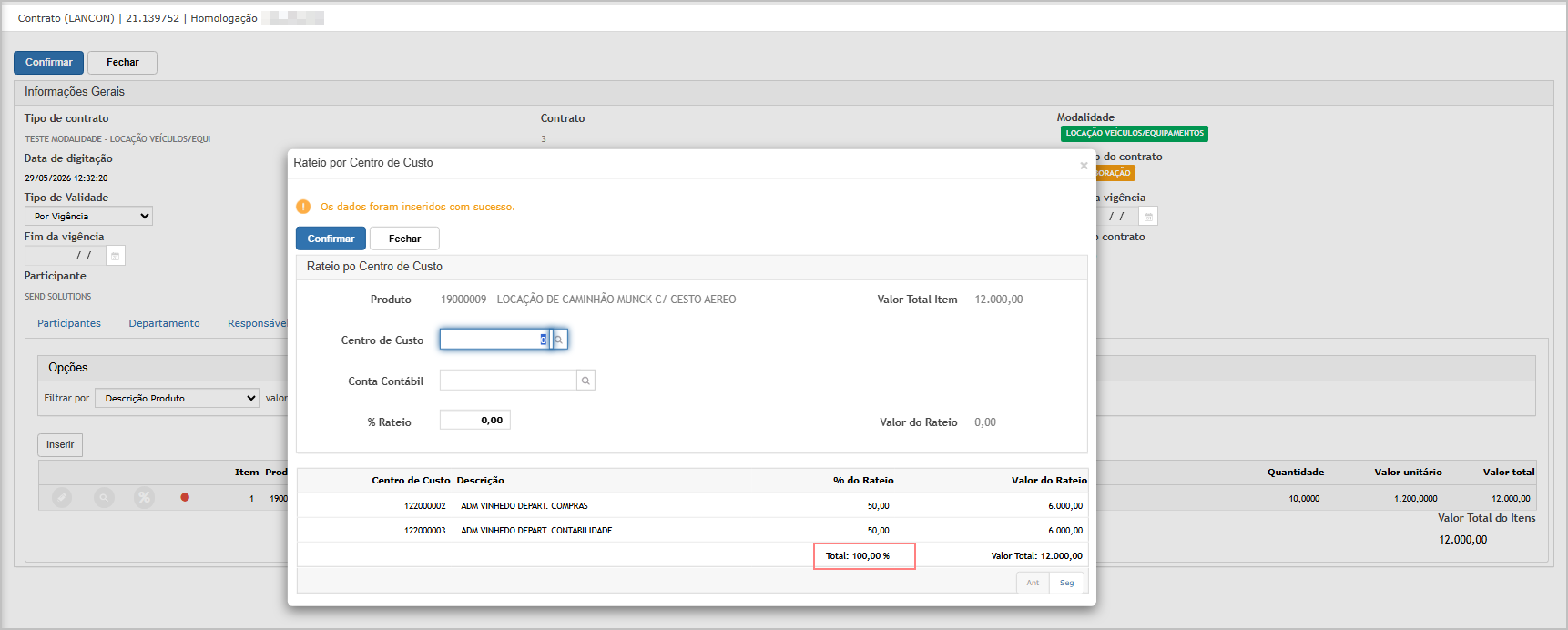Click the edit pencil icon on item 1
The width and height of the screenshot is (1568, 630).
[62, 498]
